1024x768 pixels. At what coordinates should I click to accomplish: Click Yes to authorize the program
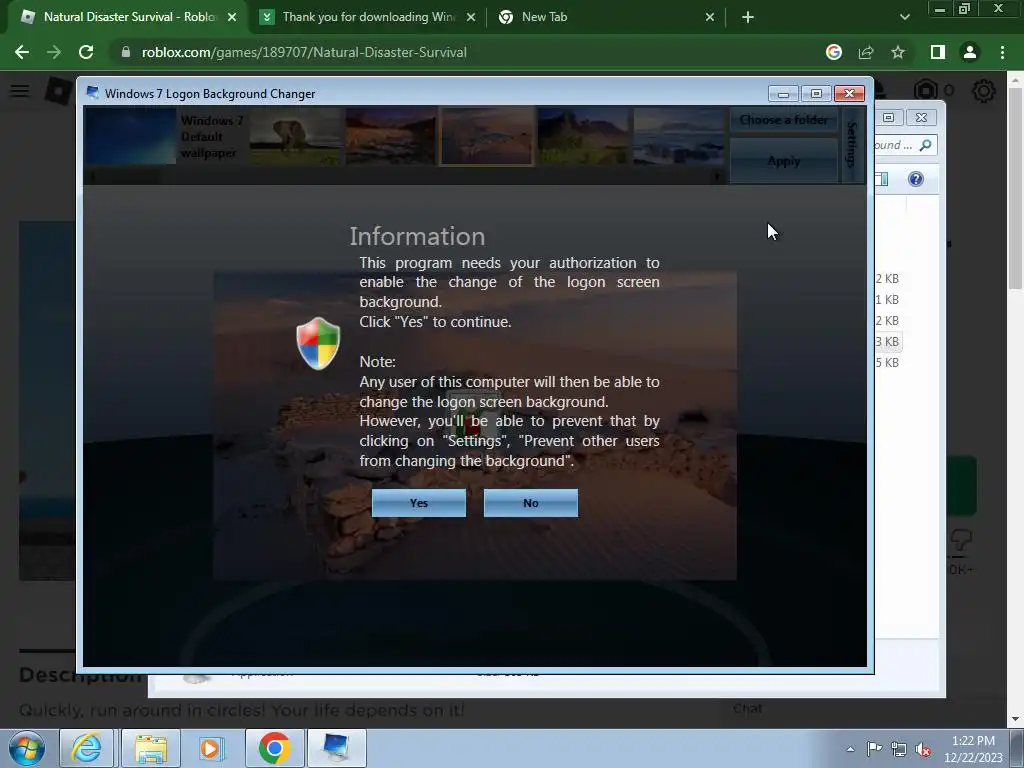(419, 503)
